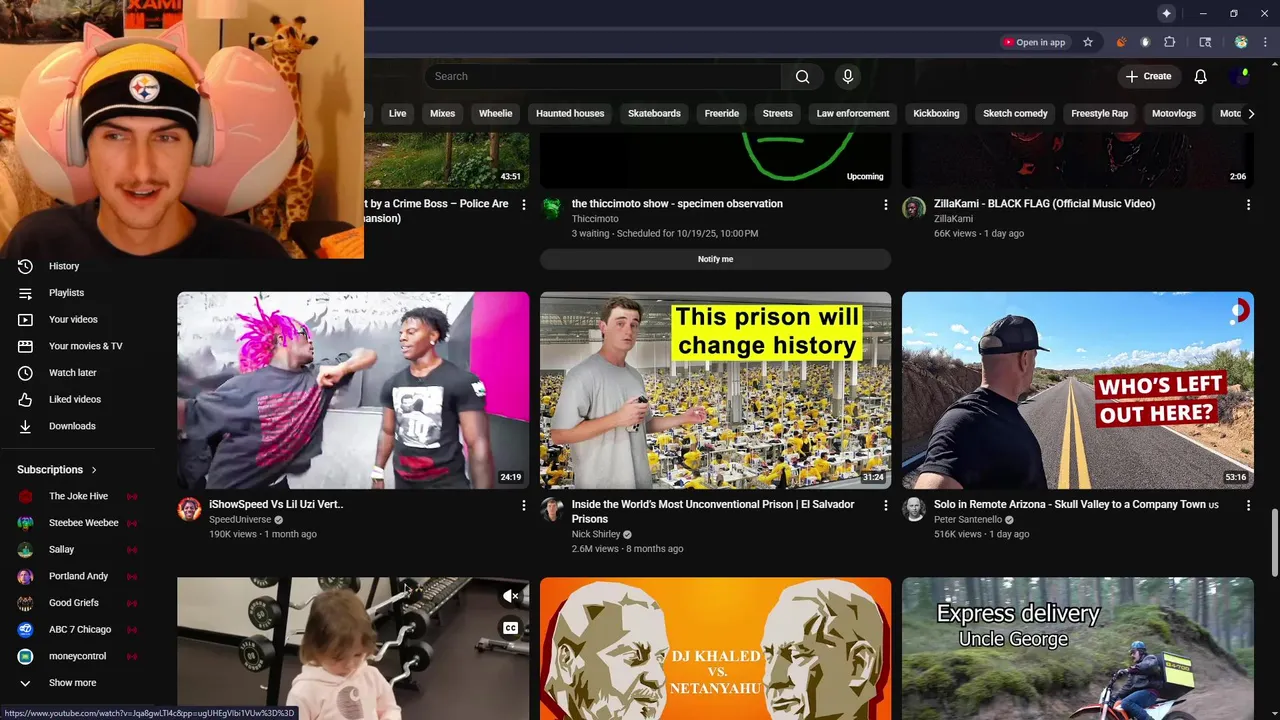Bookmark this page with star icon

click(x=1088, y=42)
